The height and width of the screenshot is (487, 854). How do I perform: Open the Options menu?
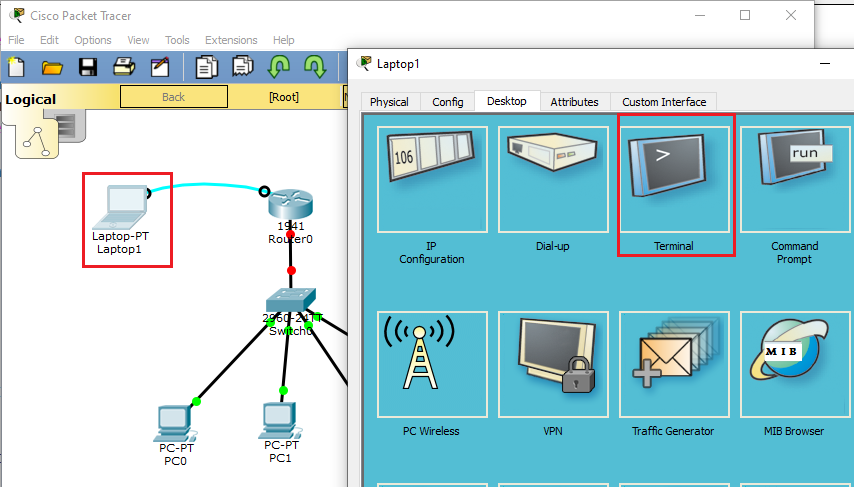(93, 40)
